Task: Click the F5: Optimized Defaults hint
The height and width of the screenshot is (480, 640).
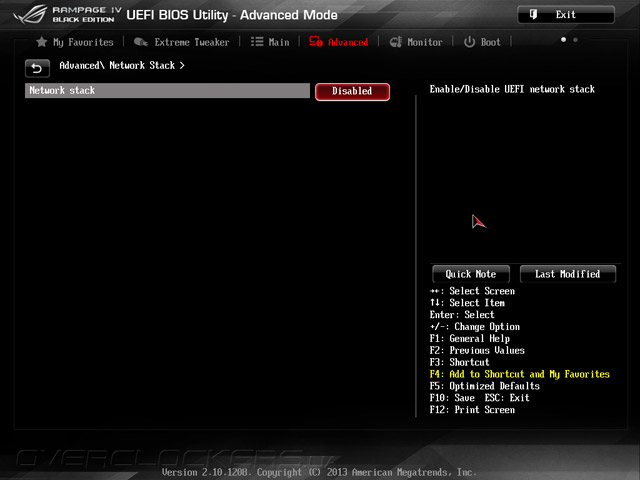Action: (x=484, y=386)
